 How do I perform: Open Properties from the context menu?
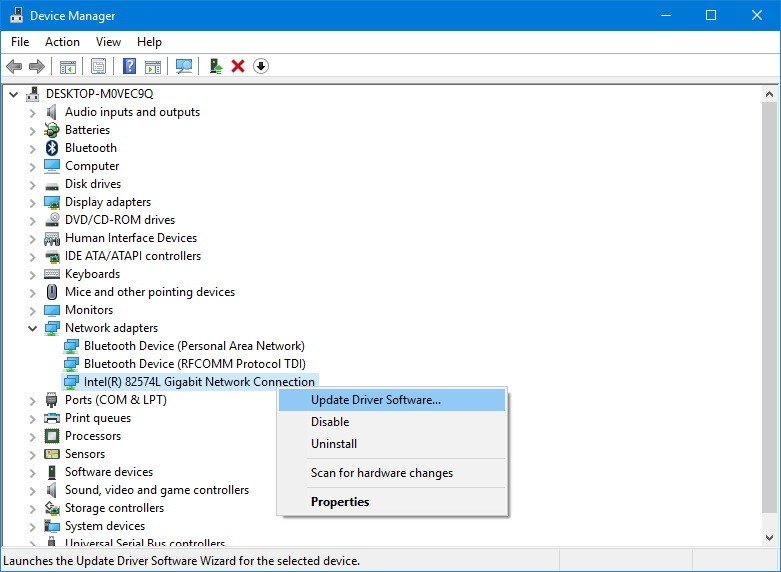(x=340, y=502)
